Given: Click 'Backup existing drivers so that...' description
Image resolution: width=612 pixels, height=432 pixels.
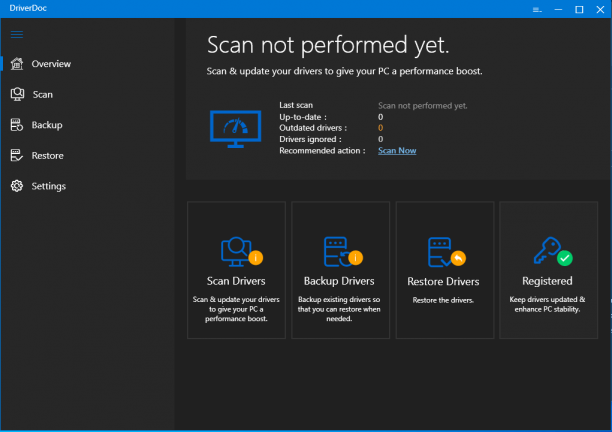Looking at the screenshot, I should pos(339,309).
